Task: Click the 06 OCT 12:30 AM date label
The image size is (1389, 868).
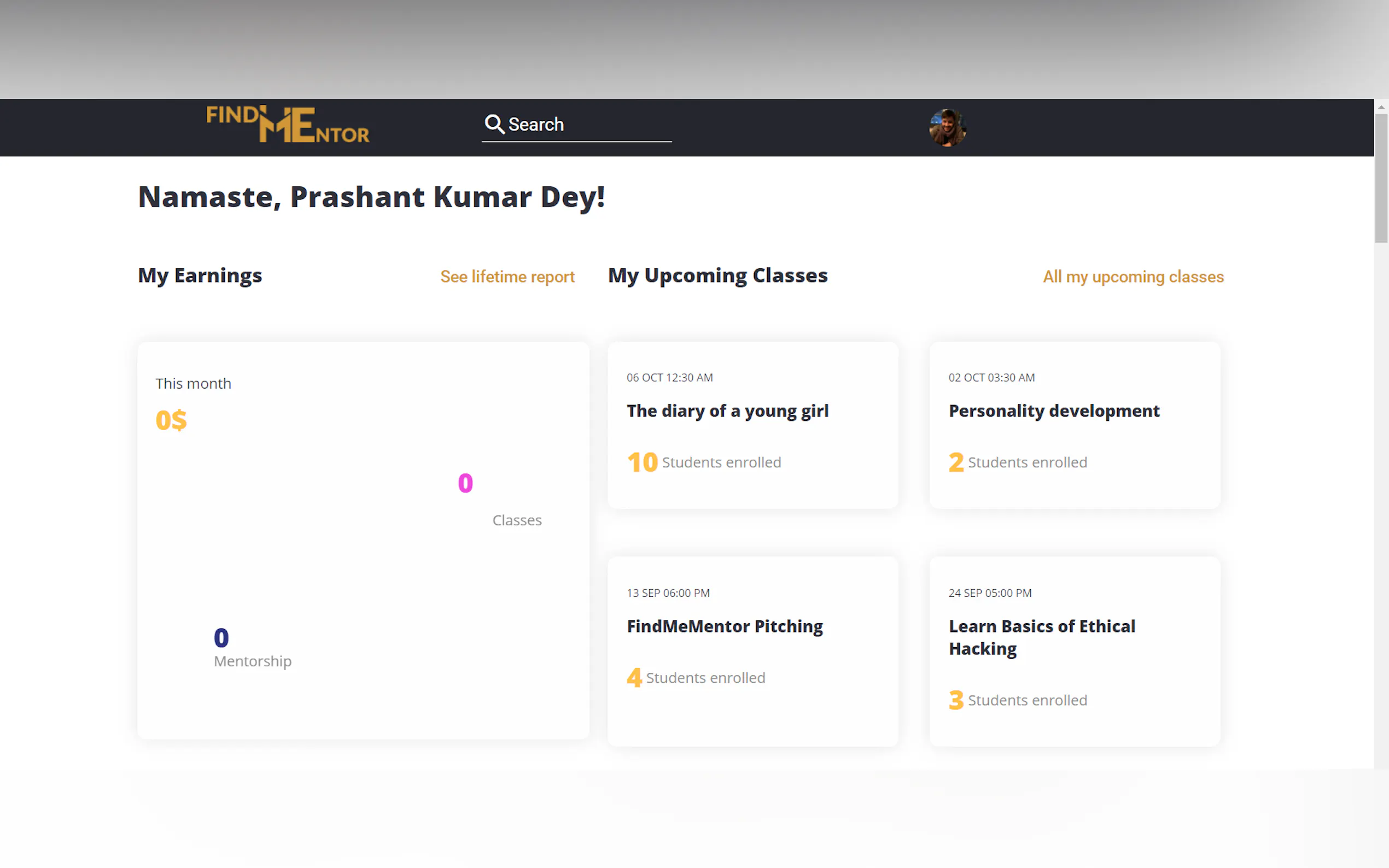Action: point(669,378)
